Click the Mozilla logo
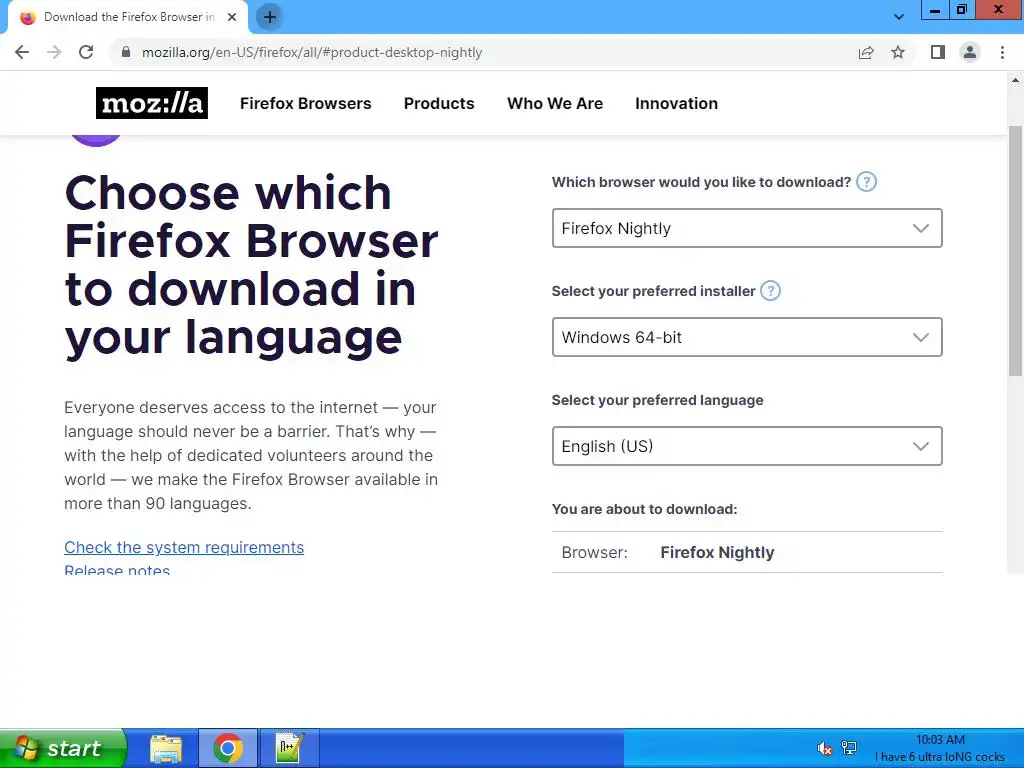The width and height of the screenshot is (1024, 768). pos(152,103)
